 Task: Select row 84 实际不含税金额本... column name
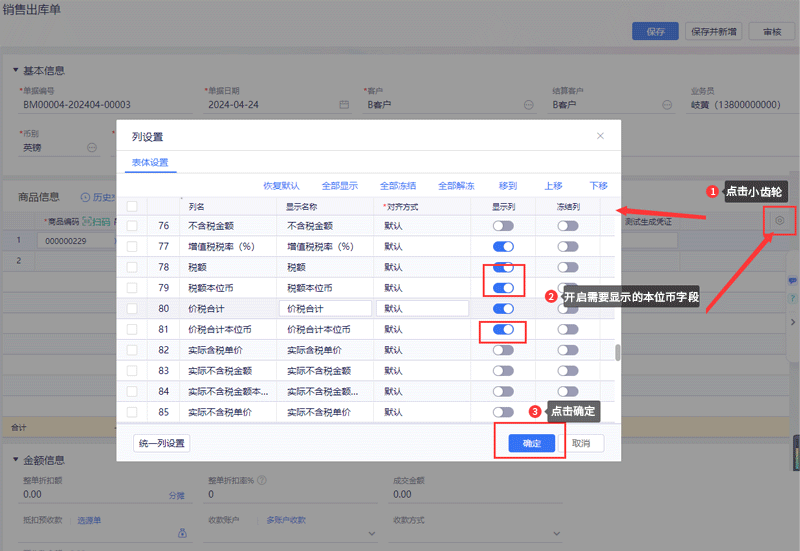point(228,391)
